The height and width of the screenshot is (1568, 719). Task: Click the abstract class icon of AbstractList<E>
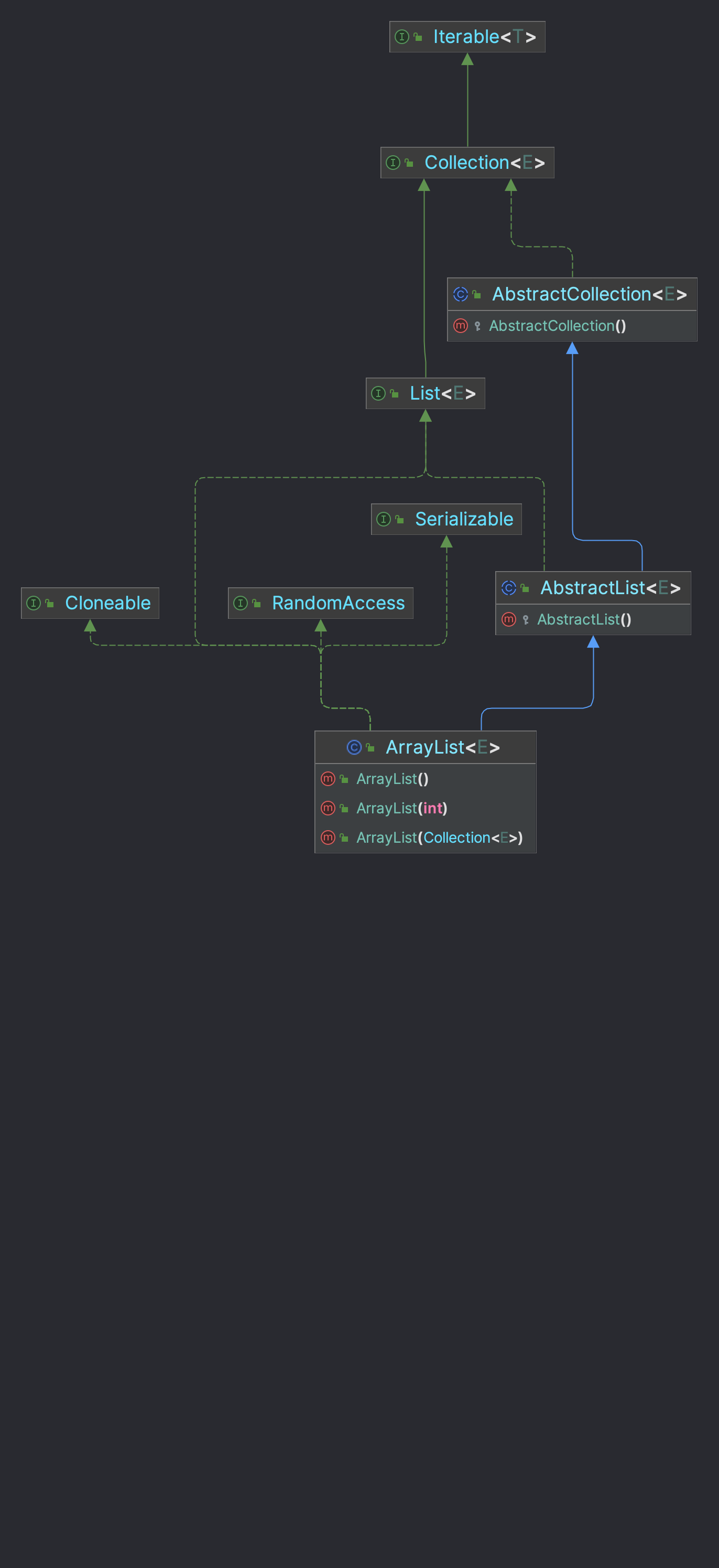(508, 588)
